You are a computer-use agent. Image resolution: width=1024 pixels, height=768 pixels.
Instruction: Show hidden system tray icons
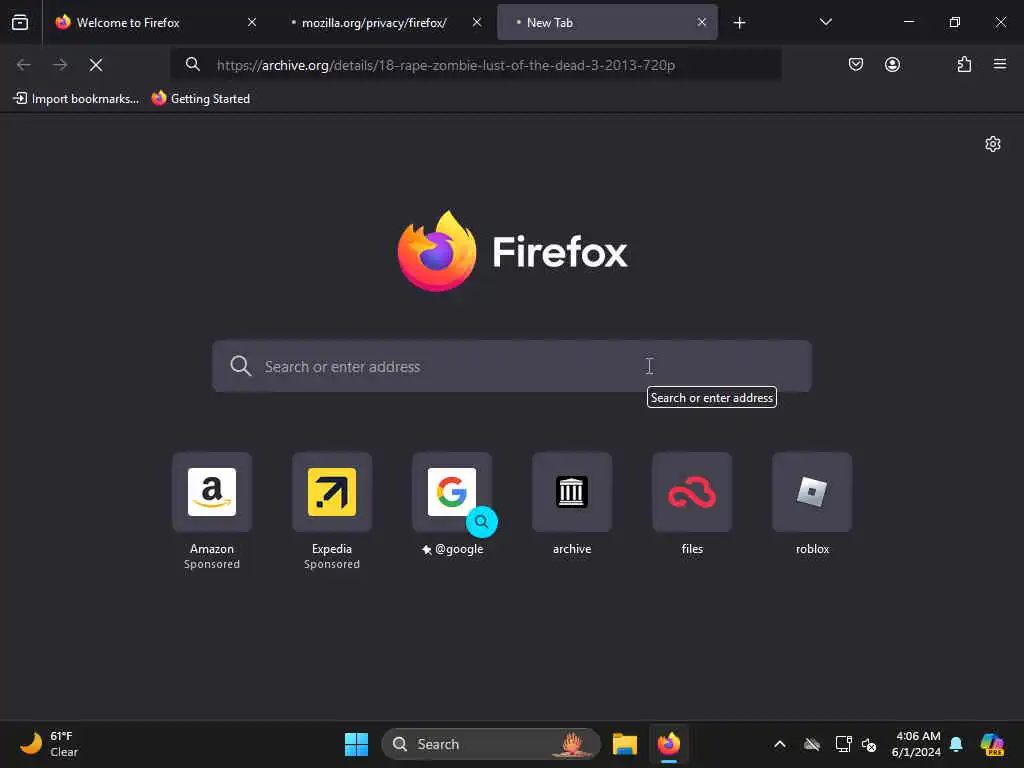pyautogui.click(x=780, y=744)
